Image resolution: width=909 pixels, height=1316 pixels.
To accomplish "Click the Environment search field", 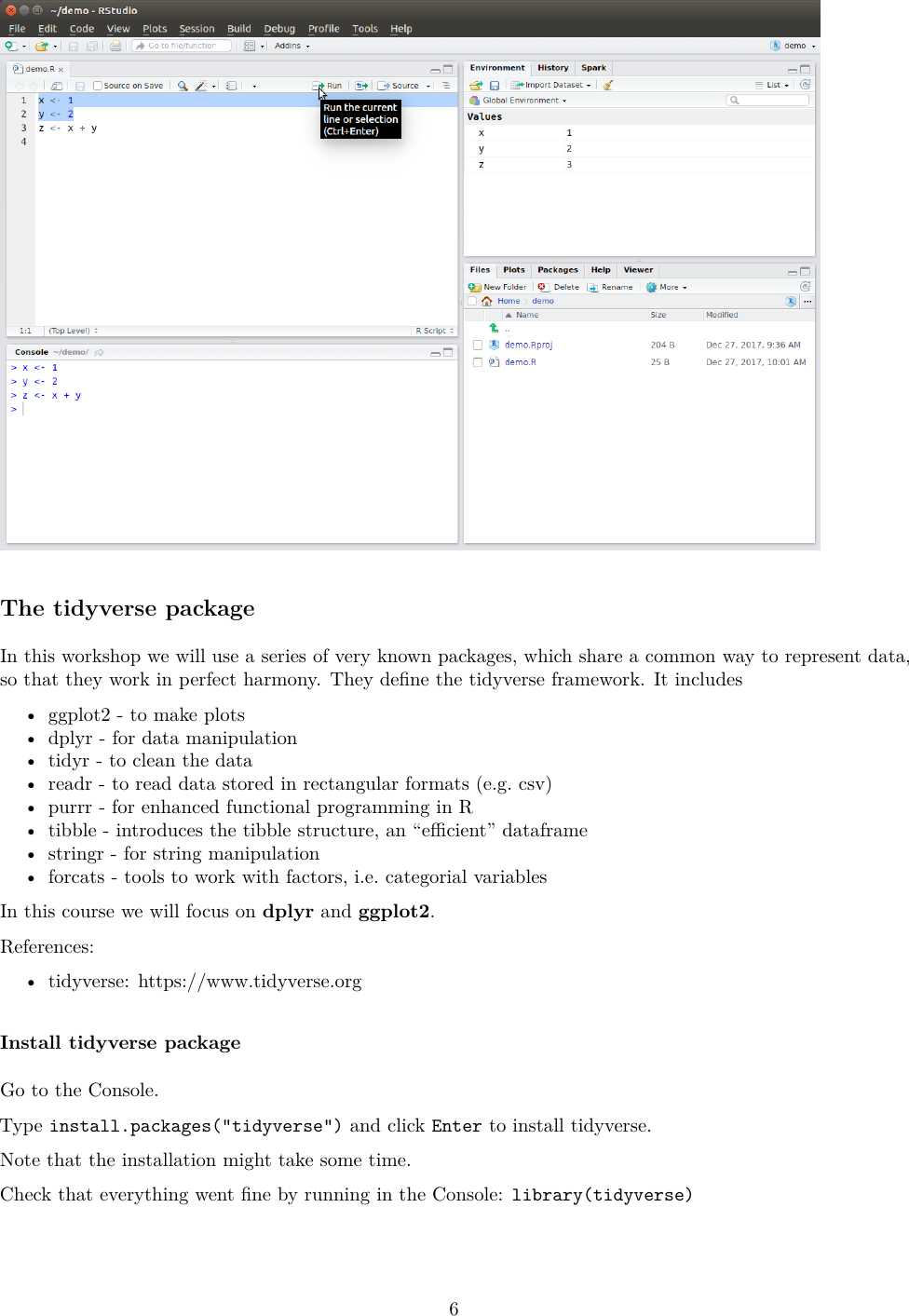I will 768,101.
